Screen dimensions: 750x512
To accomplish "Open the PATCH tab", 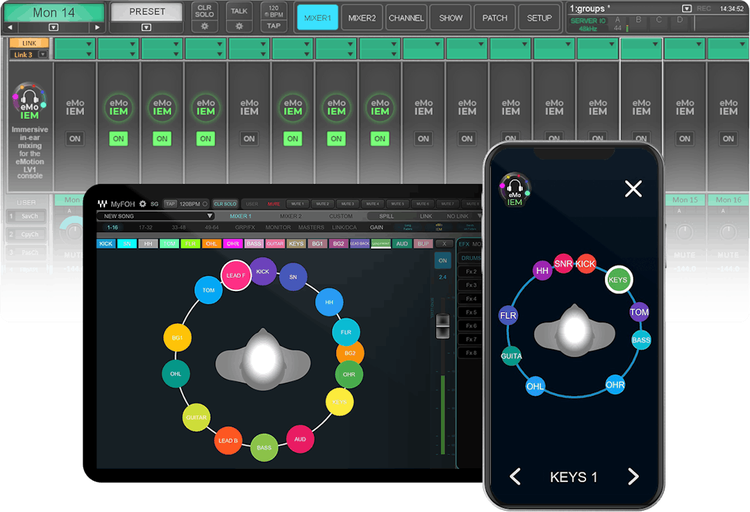I will [494, 18].
